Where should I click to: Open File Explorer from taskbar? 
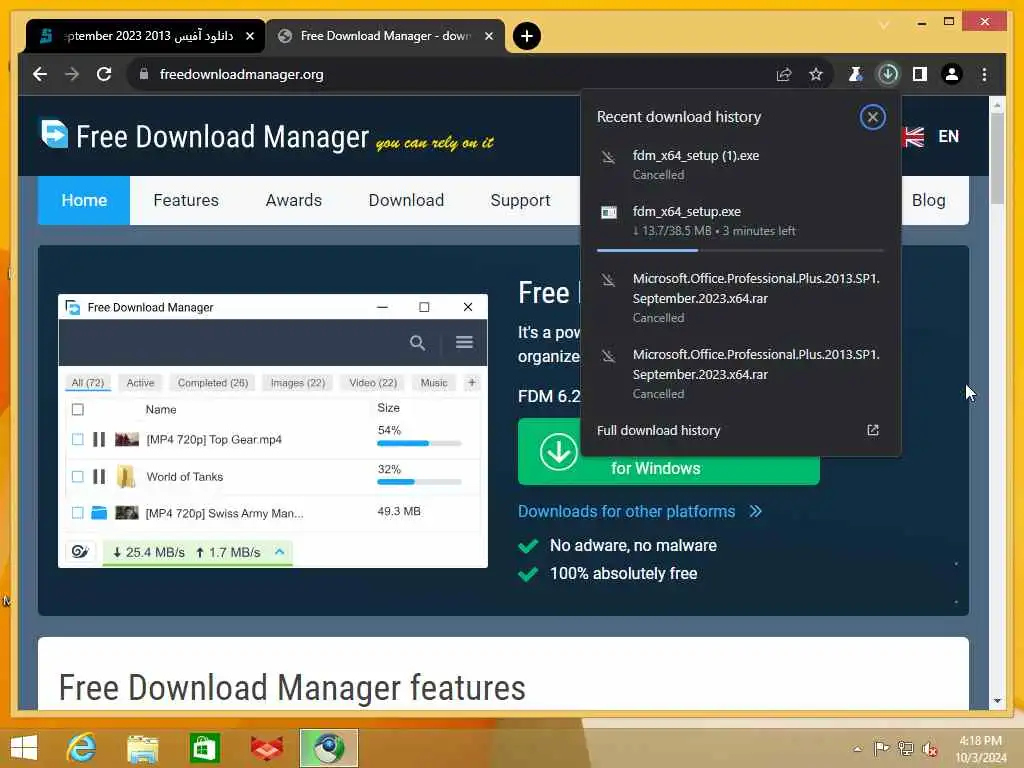(142, 748)
